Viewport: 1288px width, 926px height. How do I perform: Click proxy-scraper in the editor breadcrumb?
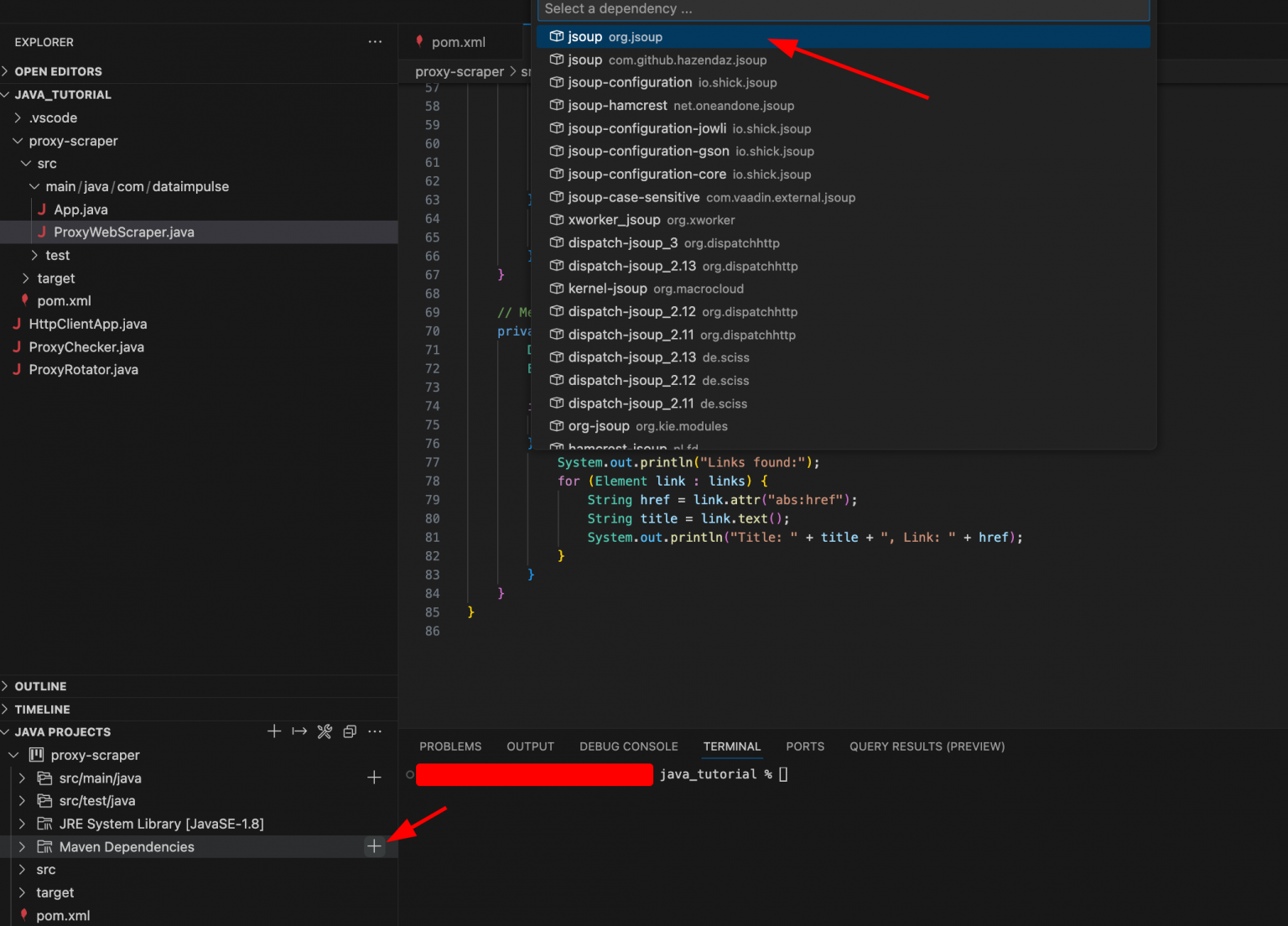pos(460,72)
